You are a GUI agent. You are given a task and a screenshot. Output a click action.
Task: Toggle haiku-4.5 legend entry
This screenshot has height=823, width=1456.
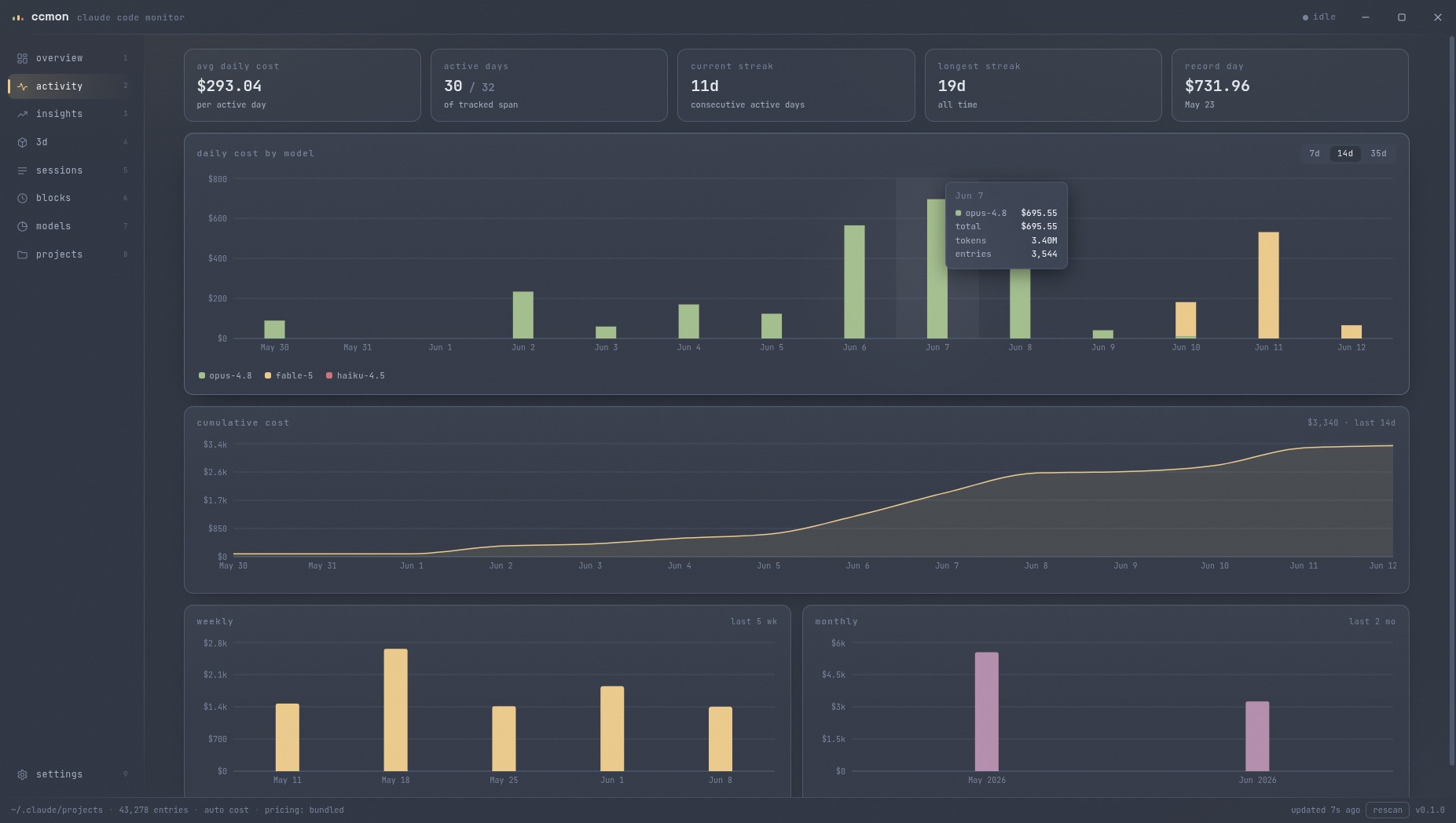[355, 376]
